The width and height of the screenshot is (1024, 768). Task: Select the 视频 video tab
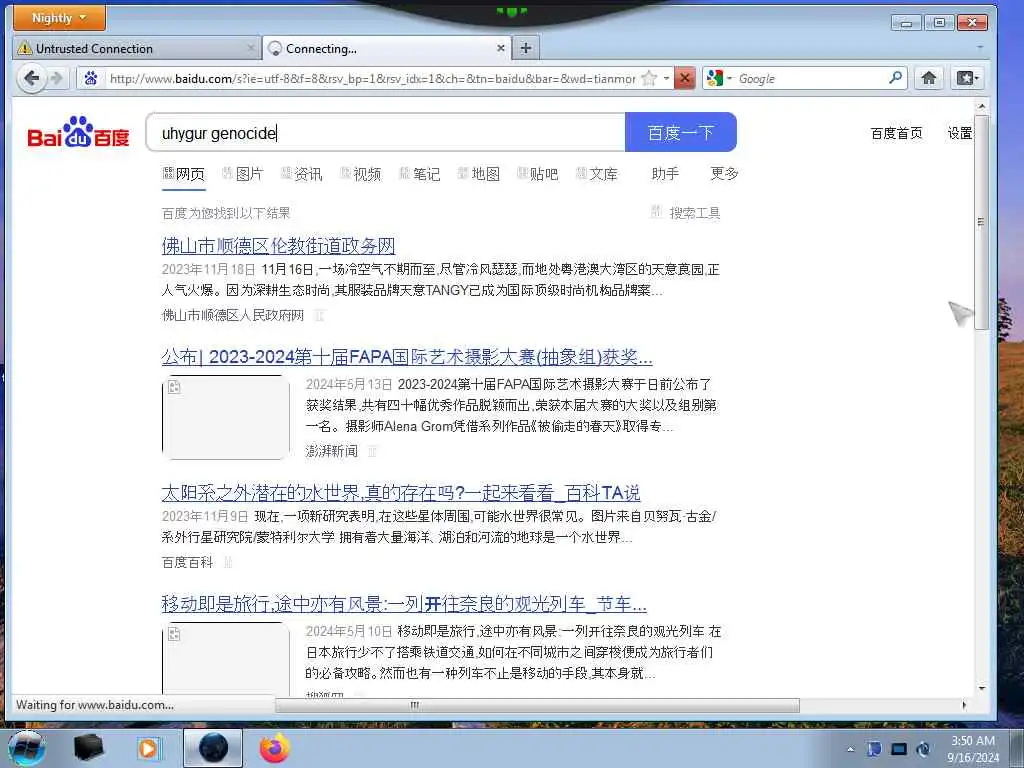pyautogui.click(x=360, y=174)
